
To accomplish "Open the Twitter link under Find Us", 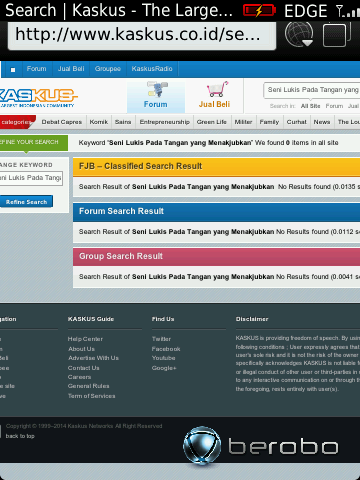I will pos(161,339).
